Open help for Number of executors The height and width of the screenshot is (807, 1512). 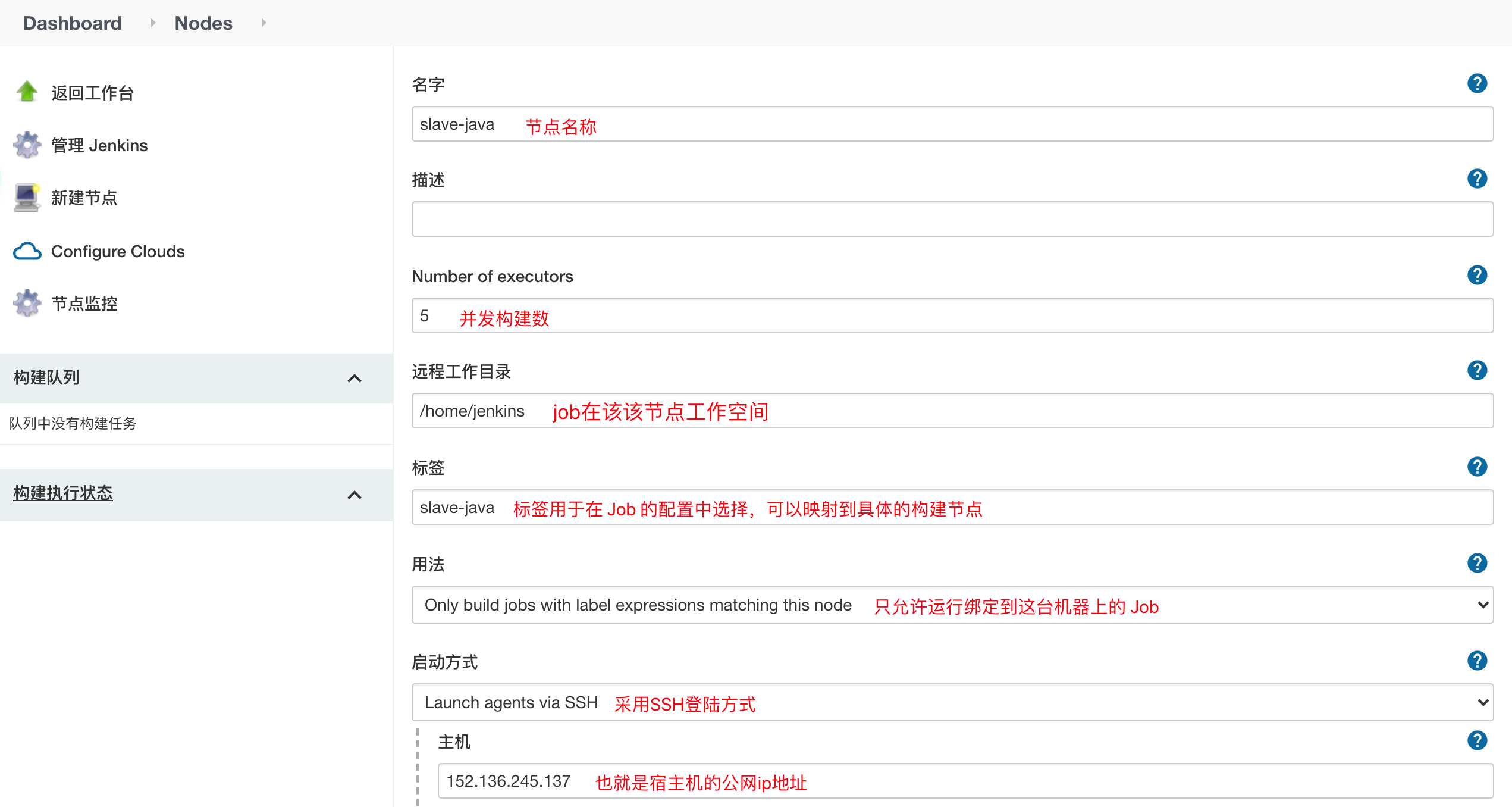click(x=1477, y=276)
